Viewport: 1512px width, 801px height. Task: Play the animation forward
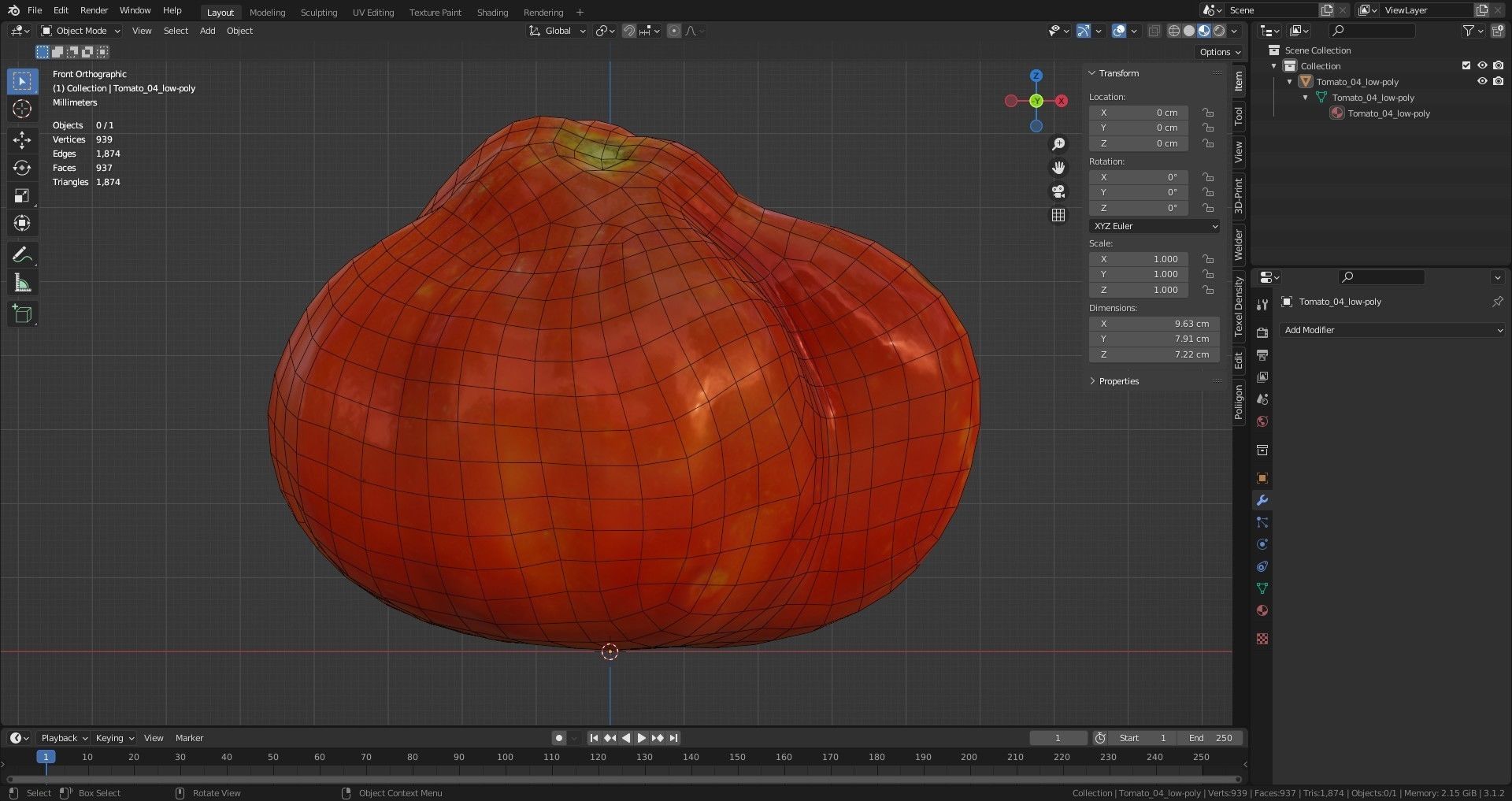[641, 738]
